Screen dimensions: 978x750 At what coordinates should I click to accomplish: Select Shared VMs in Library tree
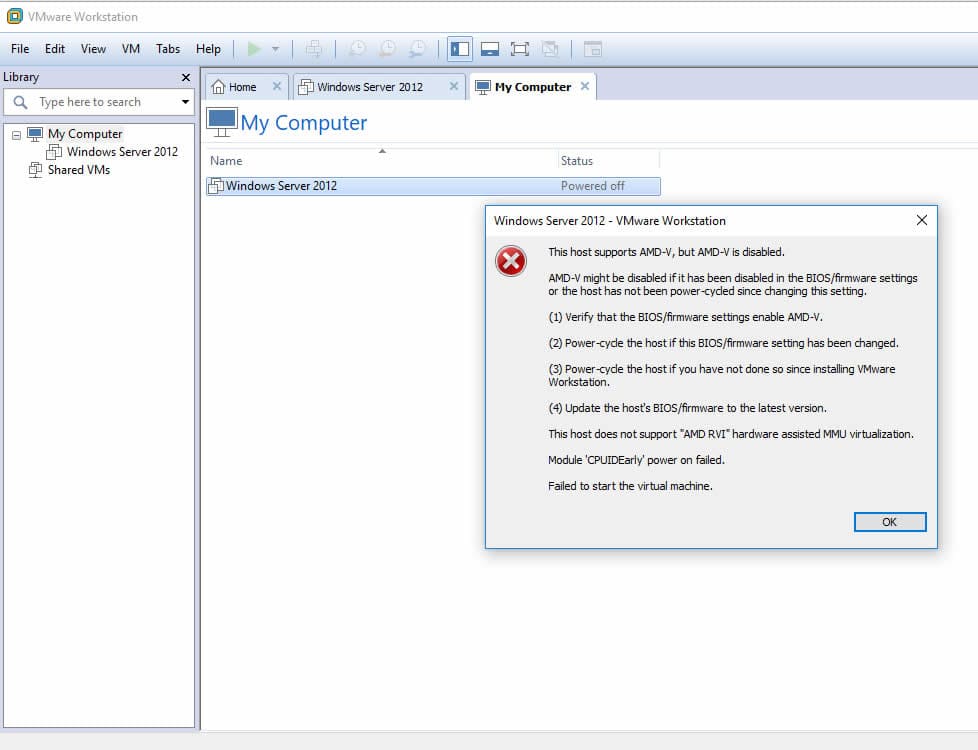[79, 170]
